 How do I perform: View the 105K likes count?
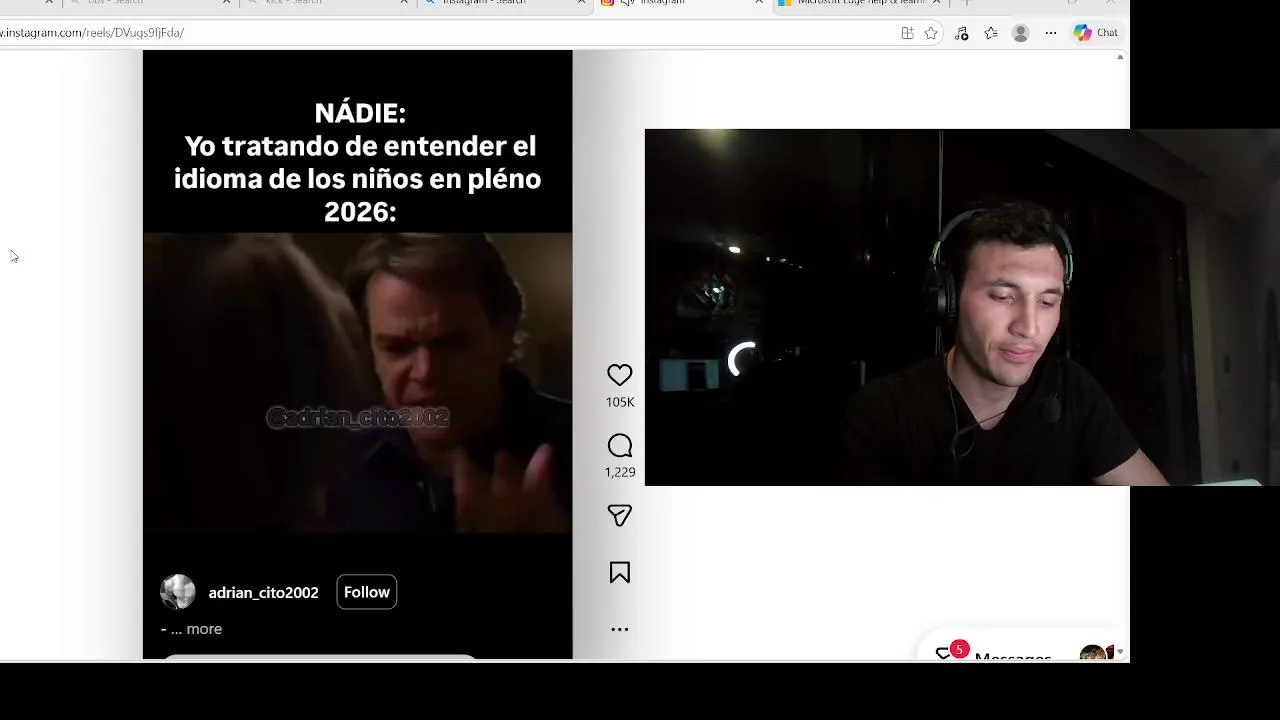coord(619,402)
